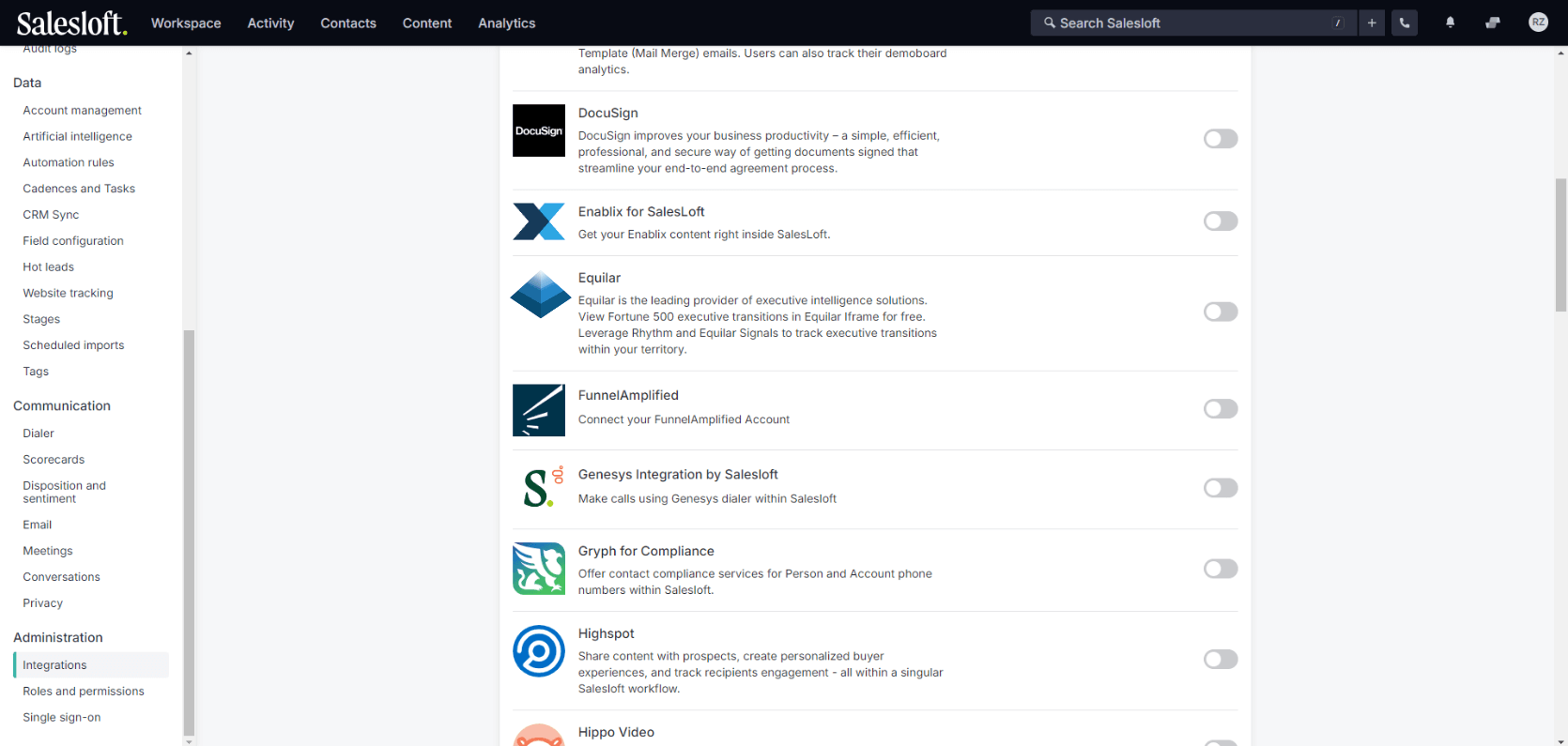
Task: Turn on the Equilar integration toggle
Action: (x=1221, y=312)
